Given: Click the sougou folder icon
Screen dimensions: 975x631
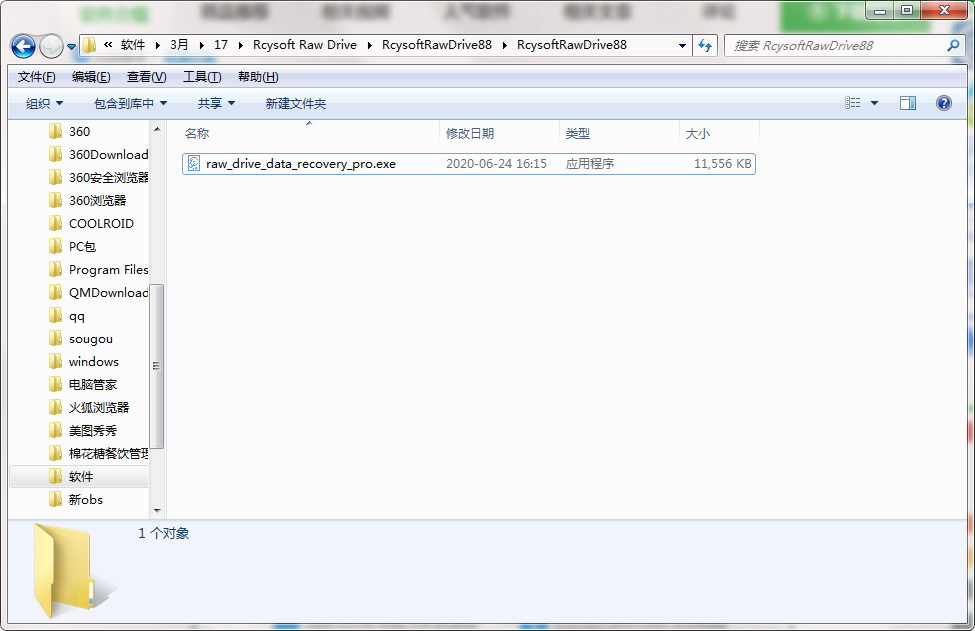Looking at the screenshot, I should (55, 339).
